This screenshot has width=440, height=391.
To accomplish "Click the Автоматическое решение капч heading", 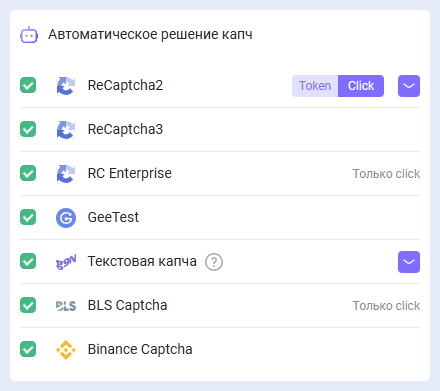I will point(150,34).
